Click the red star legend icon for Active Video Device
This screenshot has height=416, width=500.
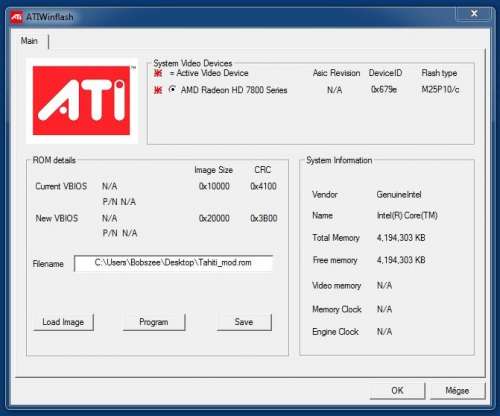point(158,73)
